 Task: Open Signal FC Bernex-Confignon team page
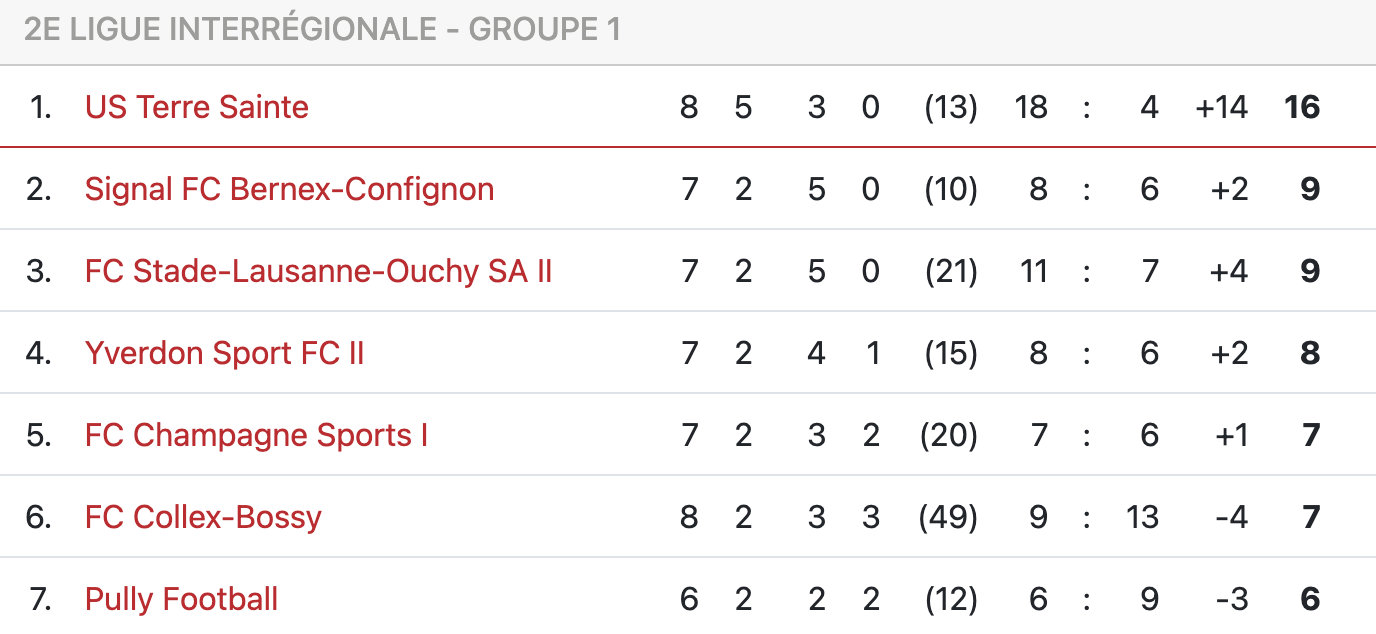289,189
